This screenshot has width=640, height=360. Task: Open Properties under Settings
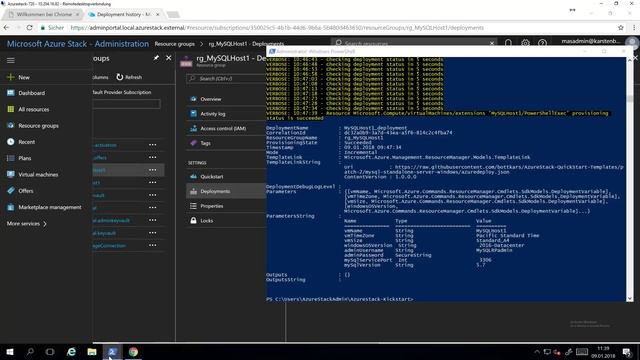click(211, 206)
